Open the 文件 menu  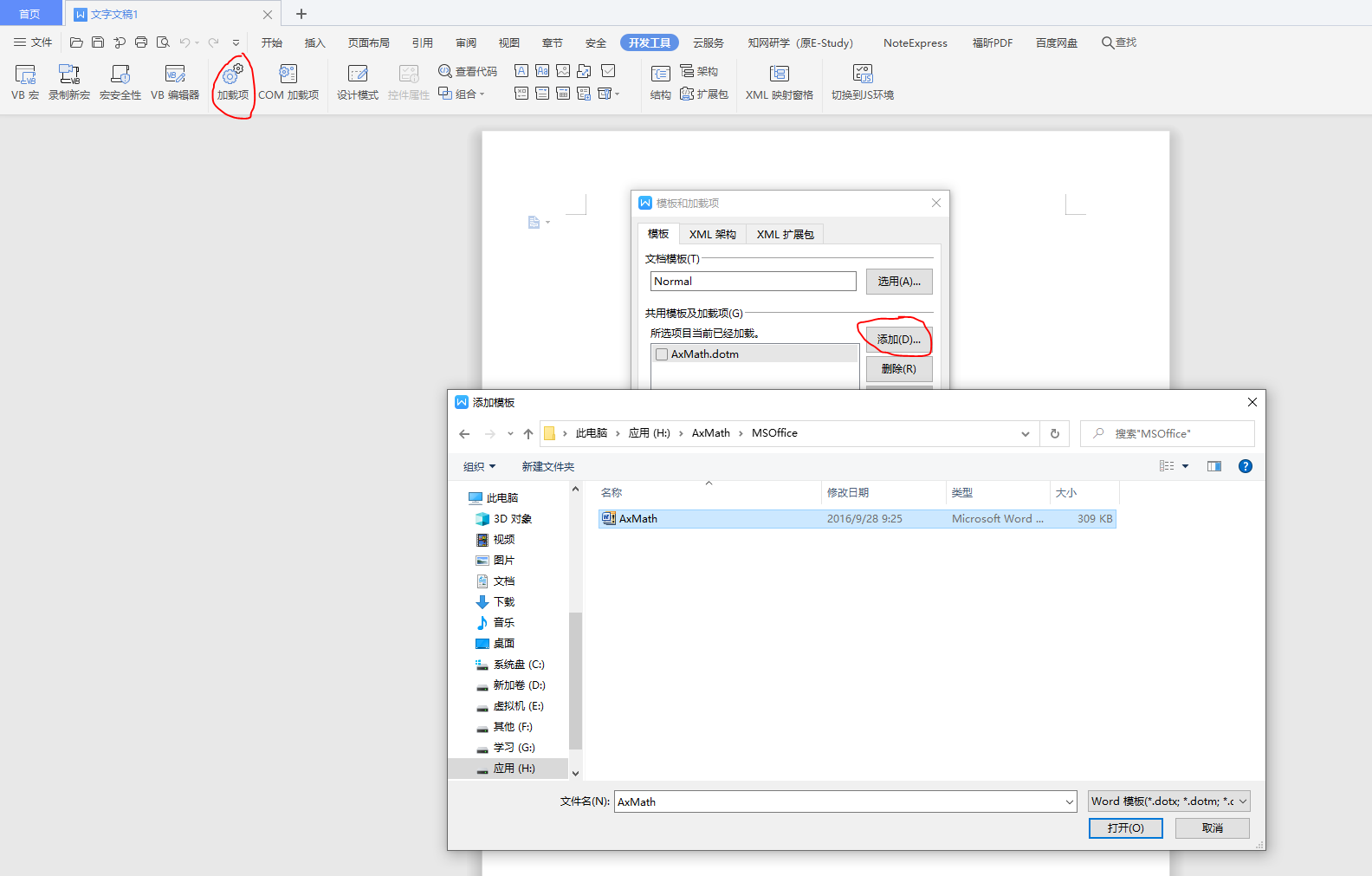[x=33, y=42]
